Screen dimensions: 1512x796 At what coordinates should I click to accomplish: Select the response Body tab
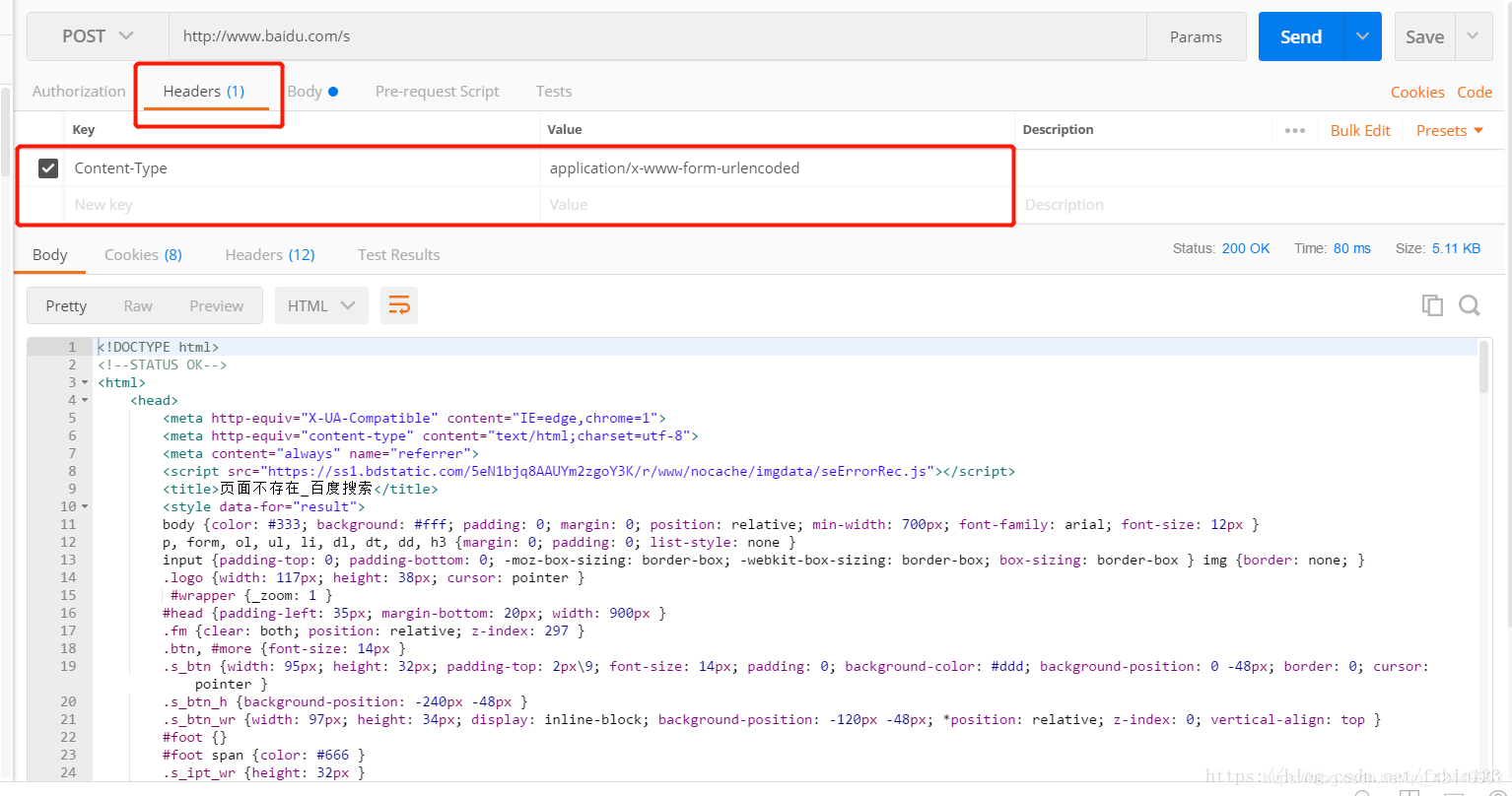coord(50,254)
